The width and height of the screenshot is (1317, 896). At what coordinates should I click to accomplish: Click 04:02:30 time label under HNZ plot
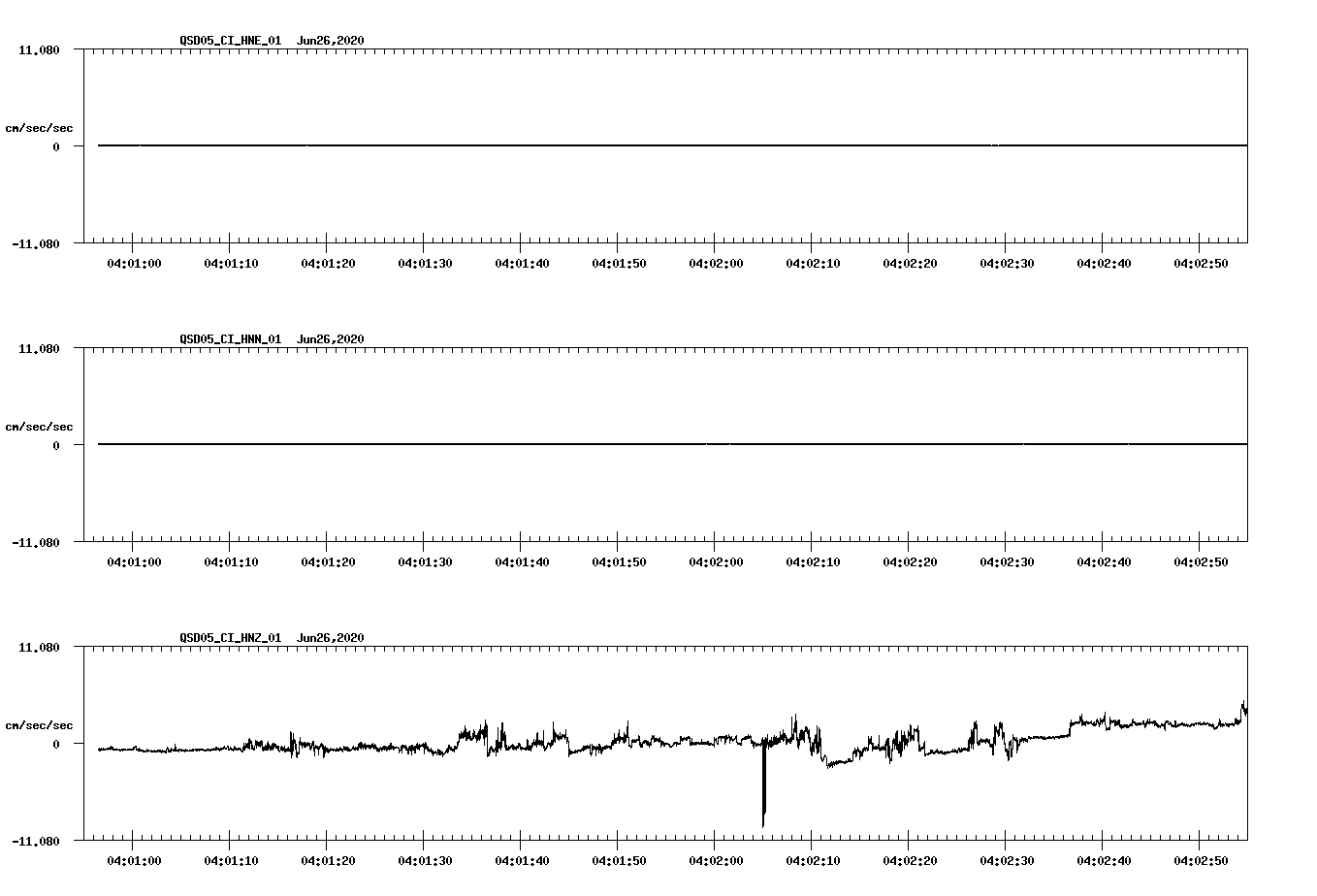[x=1007, y=861]
